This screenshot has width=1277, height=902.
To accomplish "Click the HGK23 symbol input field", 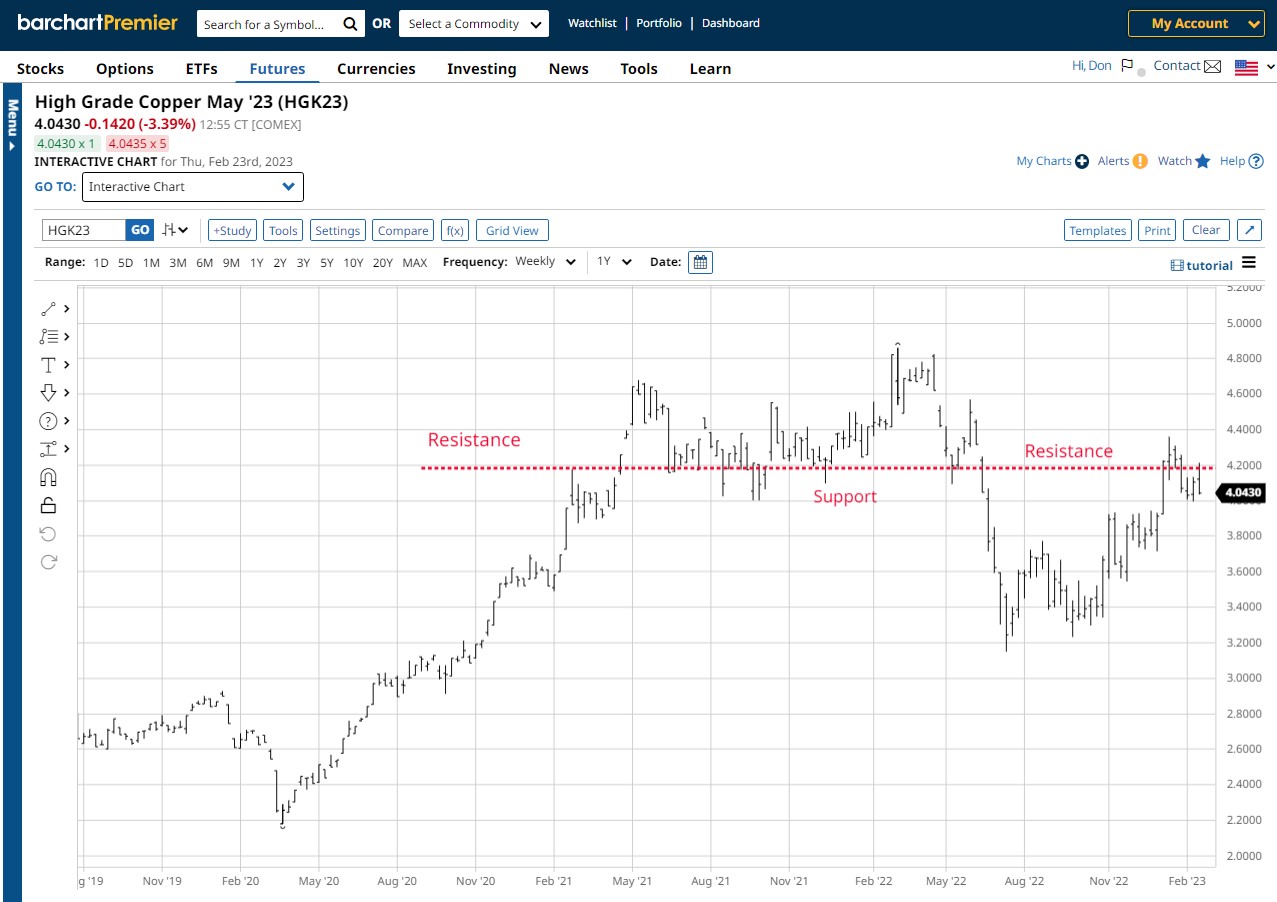I will 85,230.
